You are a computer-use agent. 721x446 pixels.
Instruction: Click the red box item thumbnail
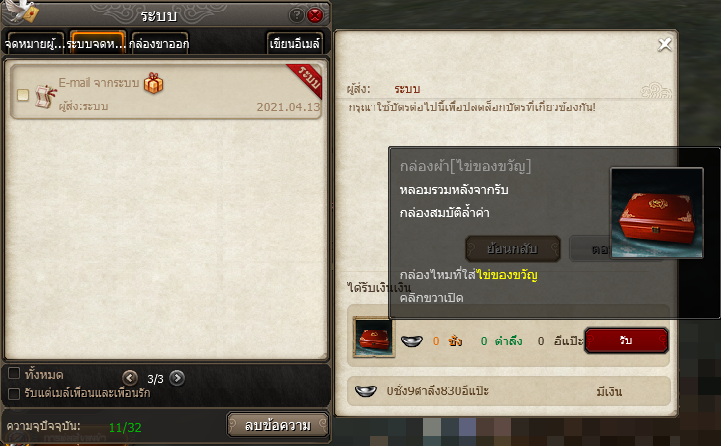[x=373, y=337]
